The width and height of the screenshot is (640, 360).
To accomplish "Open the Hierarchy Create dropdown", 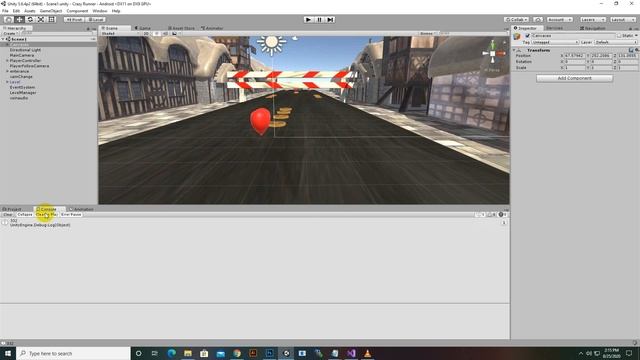I will [11, 33].
